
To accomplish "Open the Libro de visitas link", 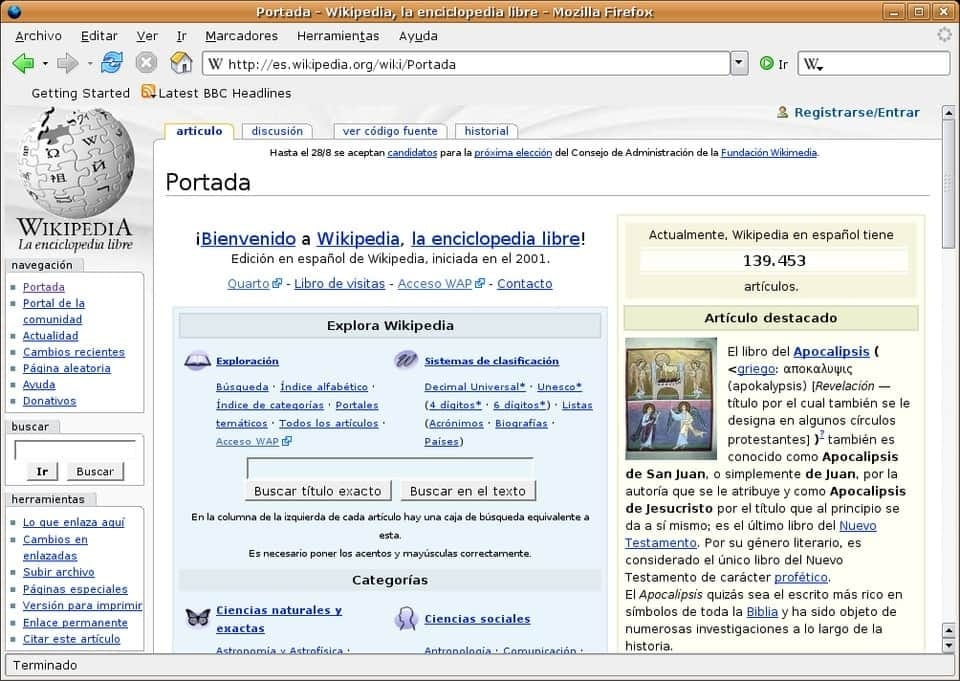I will tap(339, 284).
